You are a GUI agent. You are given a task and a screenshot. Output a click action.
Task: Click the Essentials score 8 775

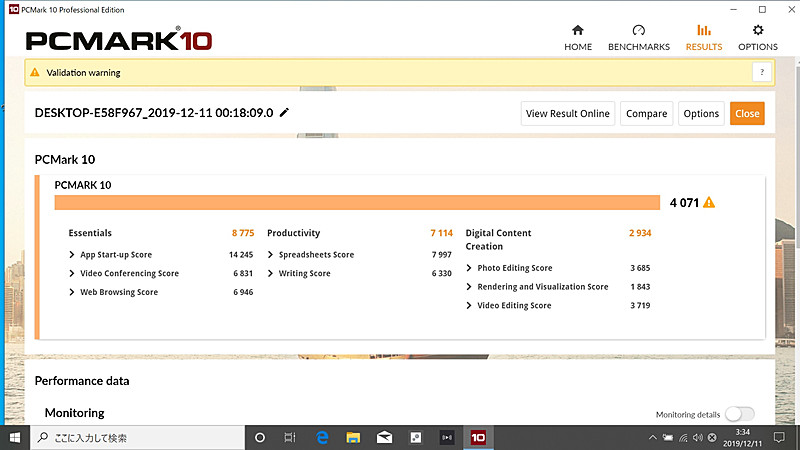tap(243, 233)
